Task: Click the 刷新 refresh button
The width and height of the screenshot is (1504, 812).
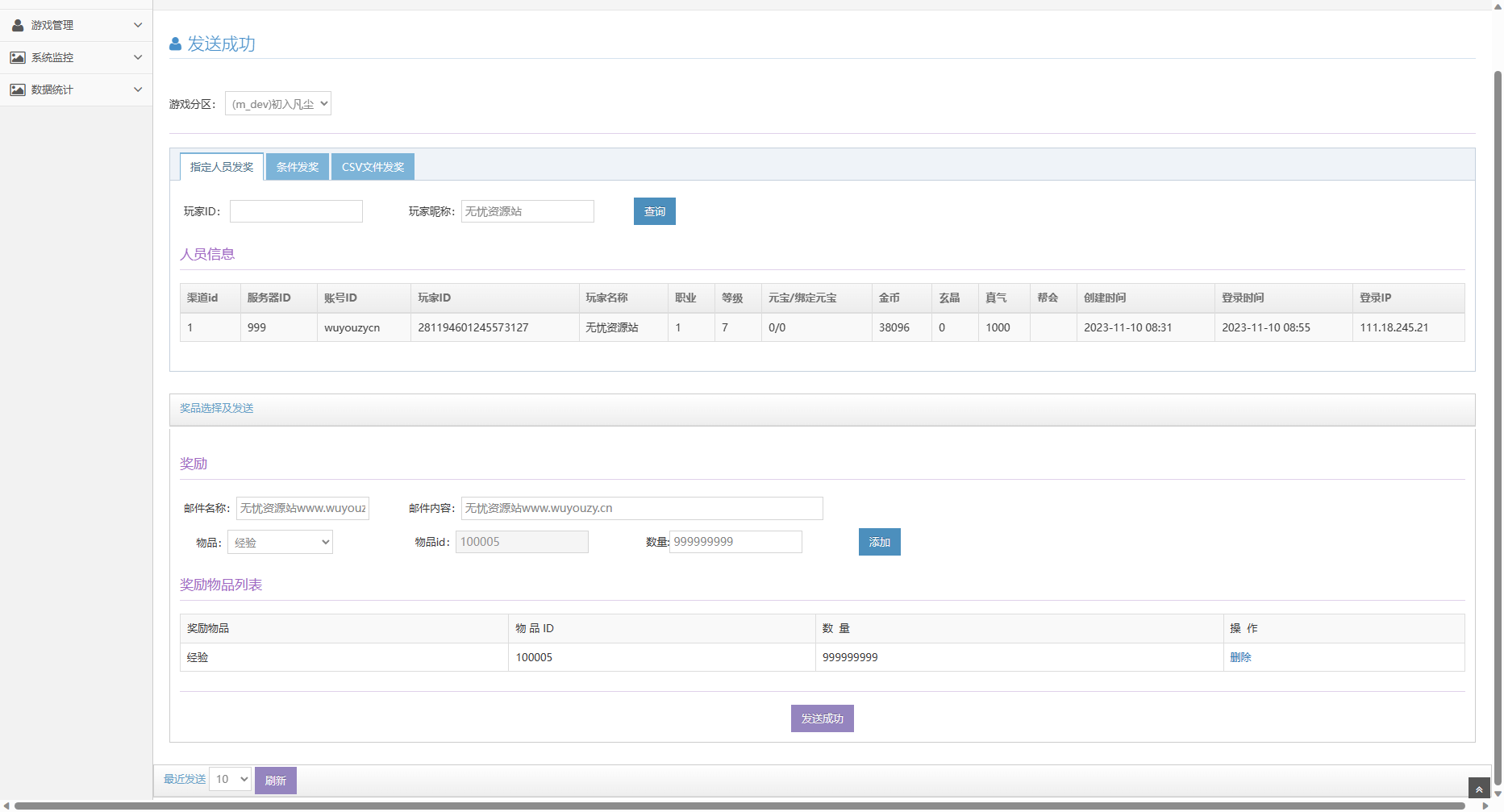Action: click(x=276, y=781)
